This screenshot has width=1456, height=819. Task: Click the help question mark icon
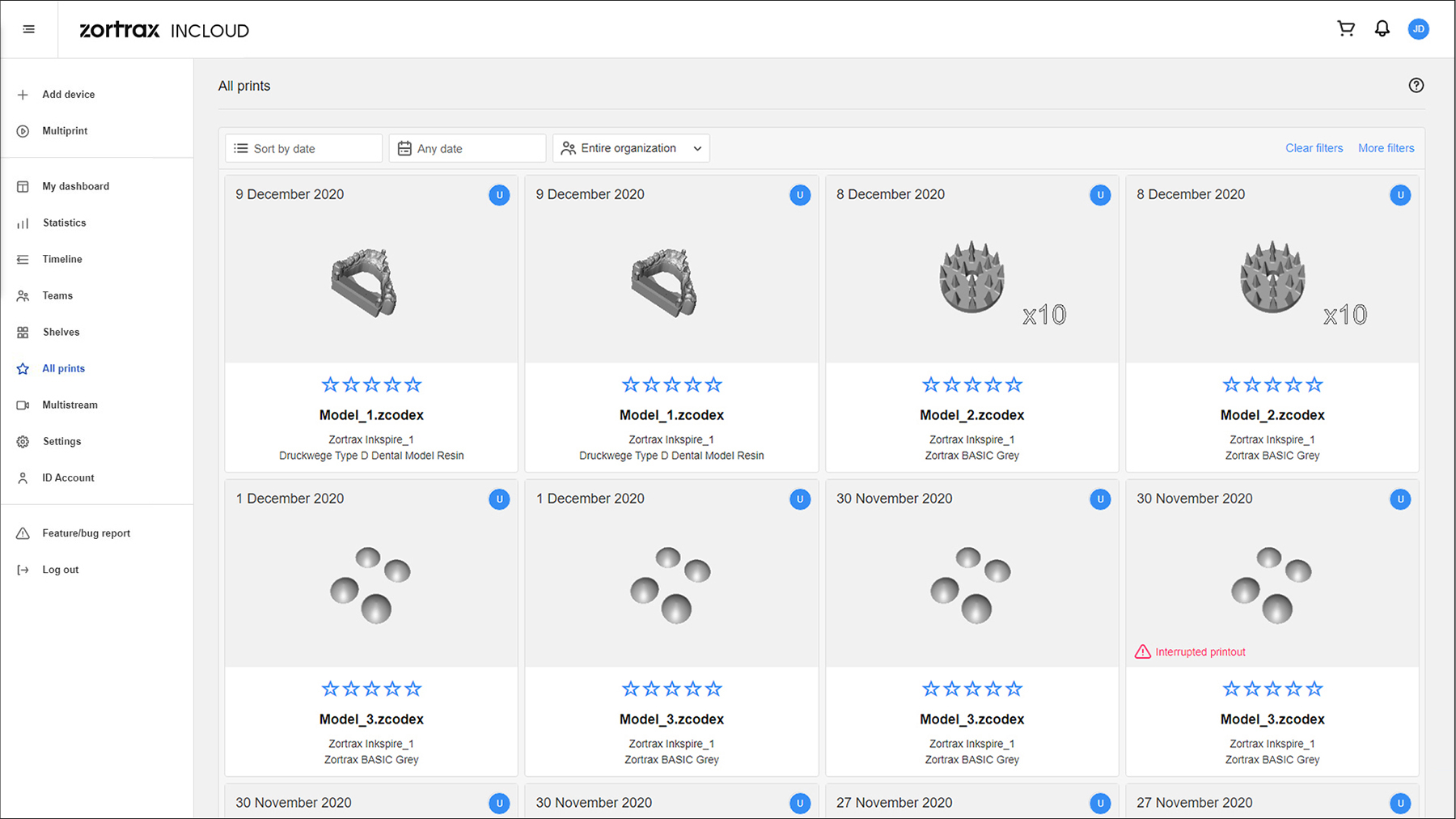pyautogui.click(x=1416, y=86)
